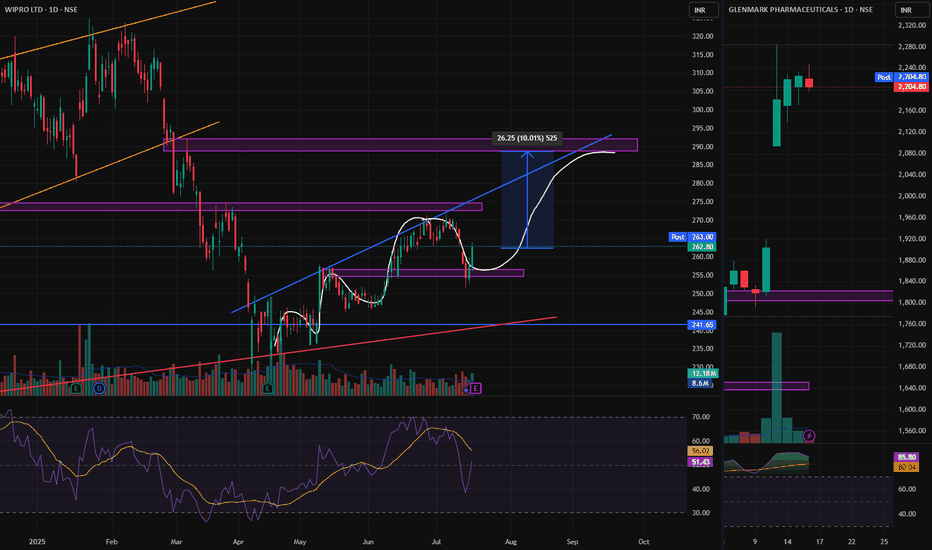The width and height of the screenshot is (932, 550).
Task: Click Jun on the time axis
Action: 368,542
